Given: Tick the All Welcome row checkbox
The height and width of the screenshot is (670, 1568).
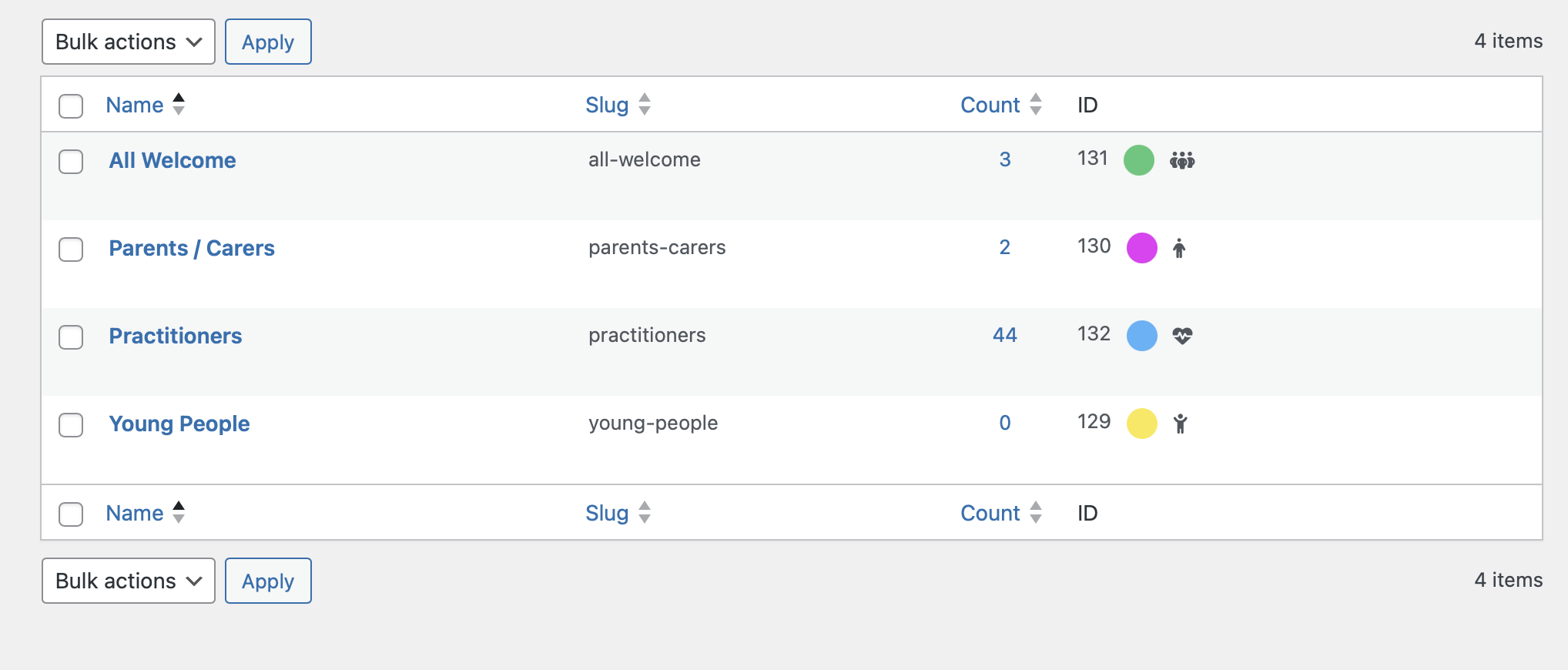Looking at the screenshot, I should (71, 162).
